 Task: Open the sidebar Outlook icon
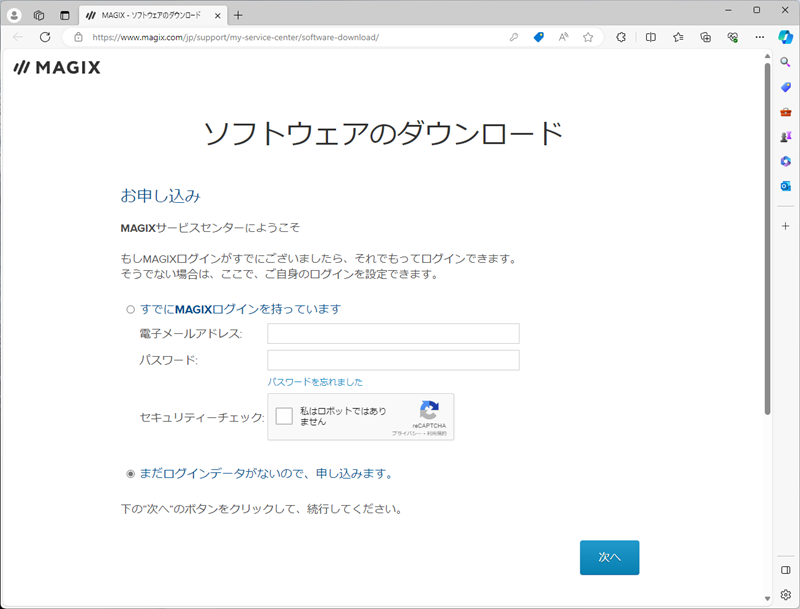786,186
